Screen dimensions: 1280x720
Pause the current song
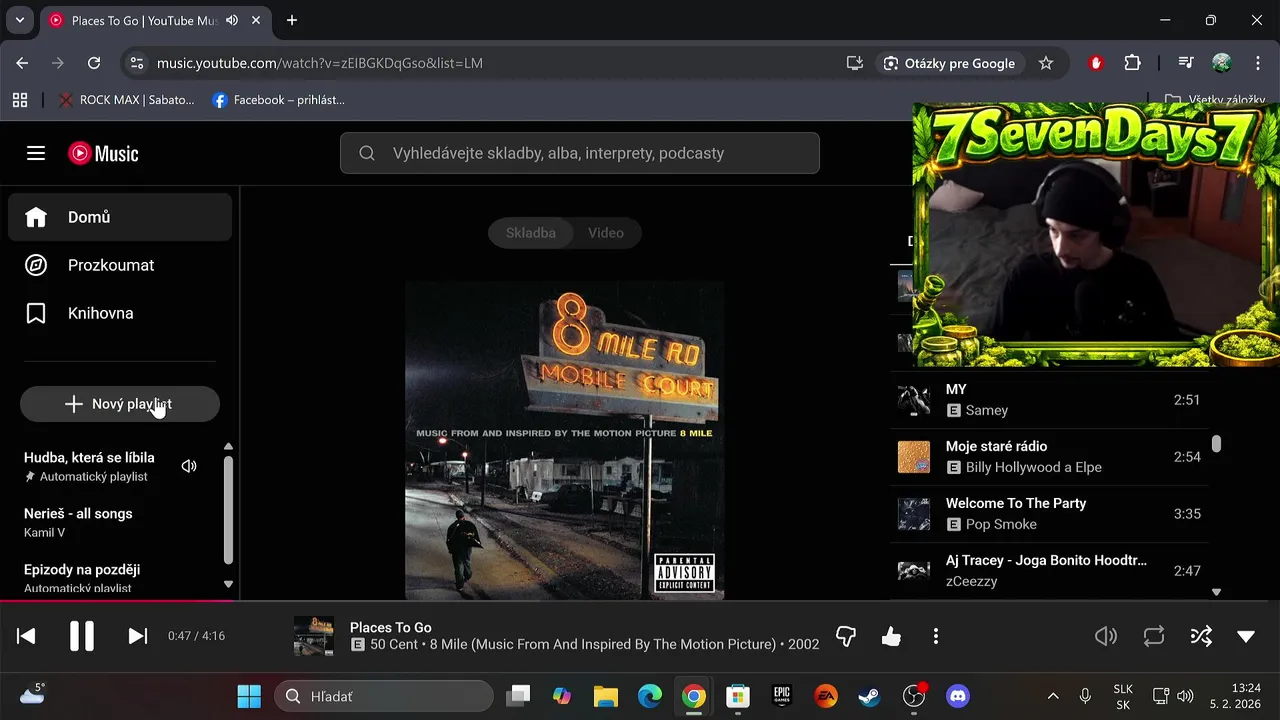82,636
